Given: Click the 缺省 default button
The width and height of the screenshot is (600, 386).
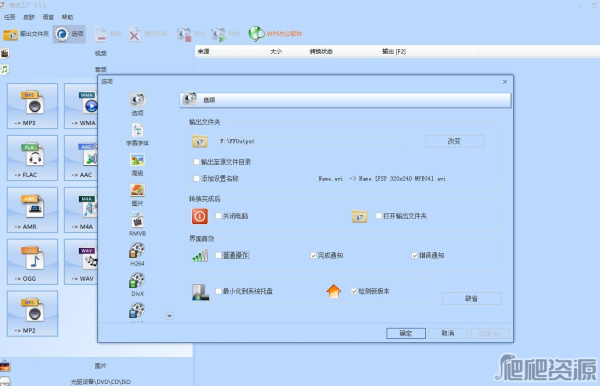Looking at the screenshot, I should pos(471,298).
